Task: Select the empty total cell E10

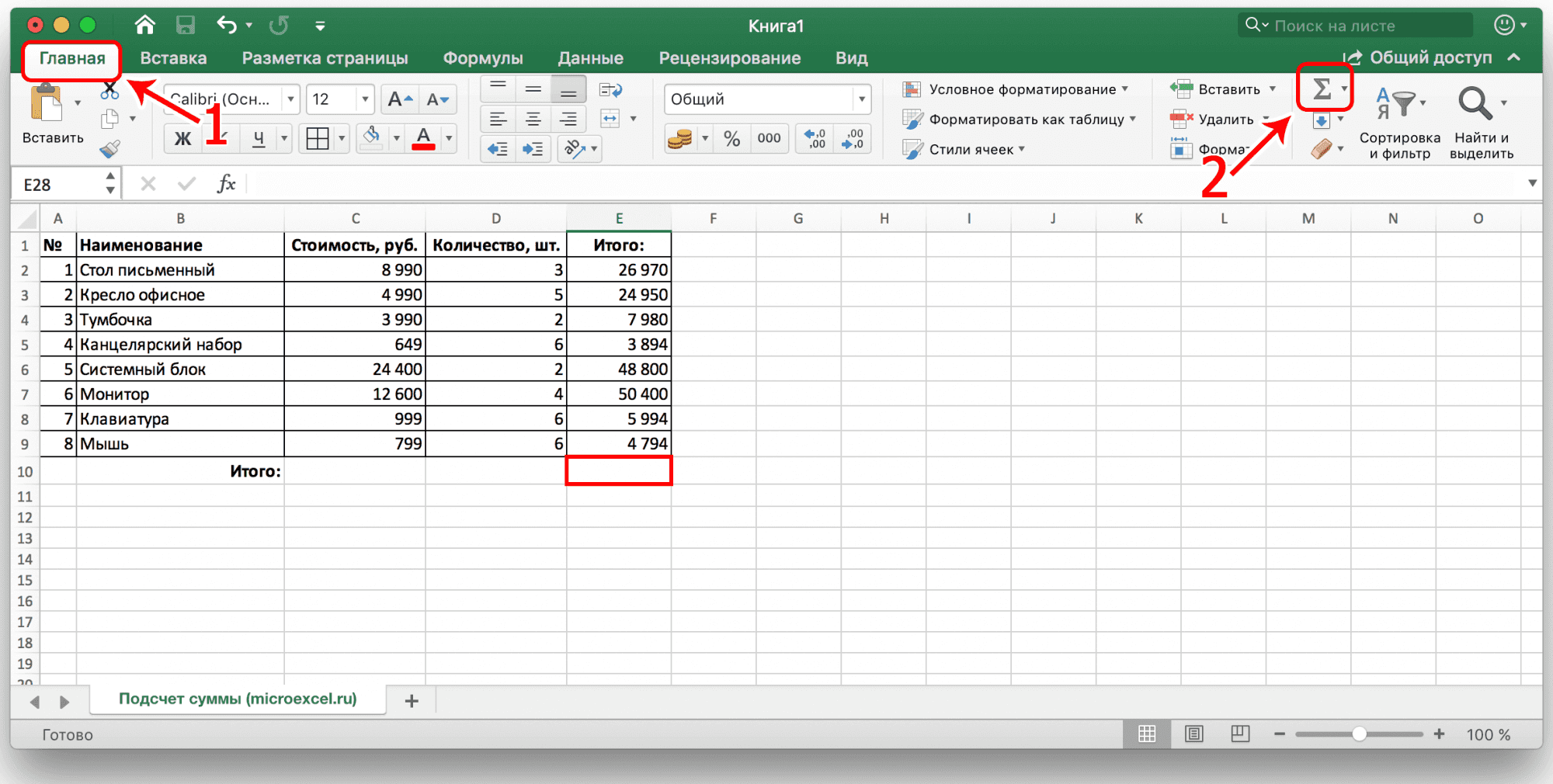Action: click(x=619, y=471)
